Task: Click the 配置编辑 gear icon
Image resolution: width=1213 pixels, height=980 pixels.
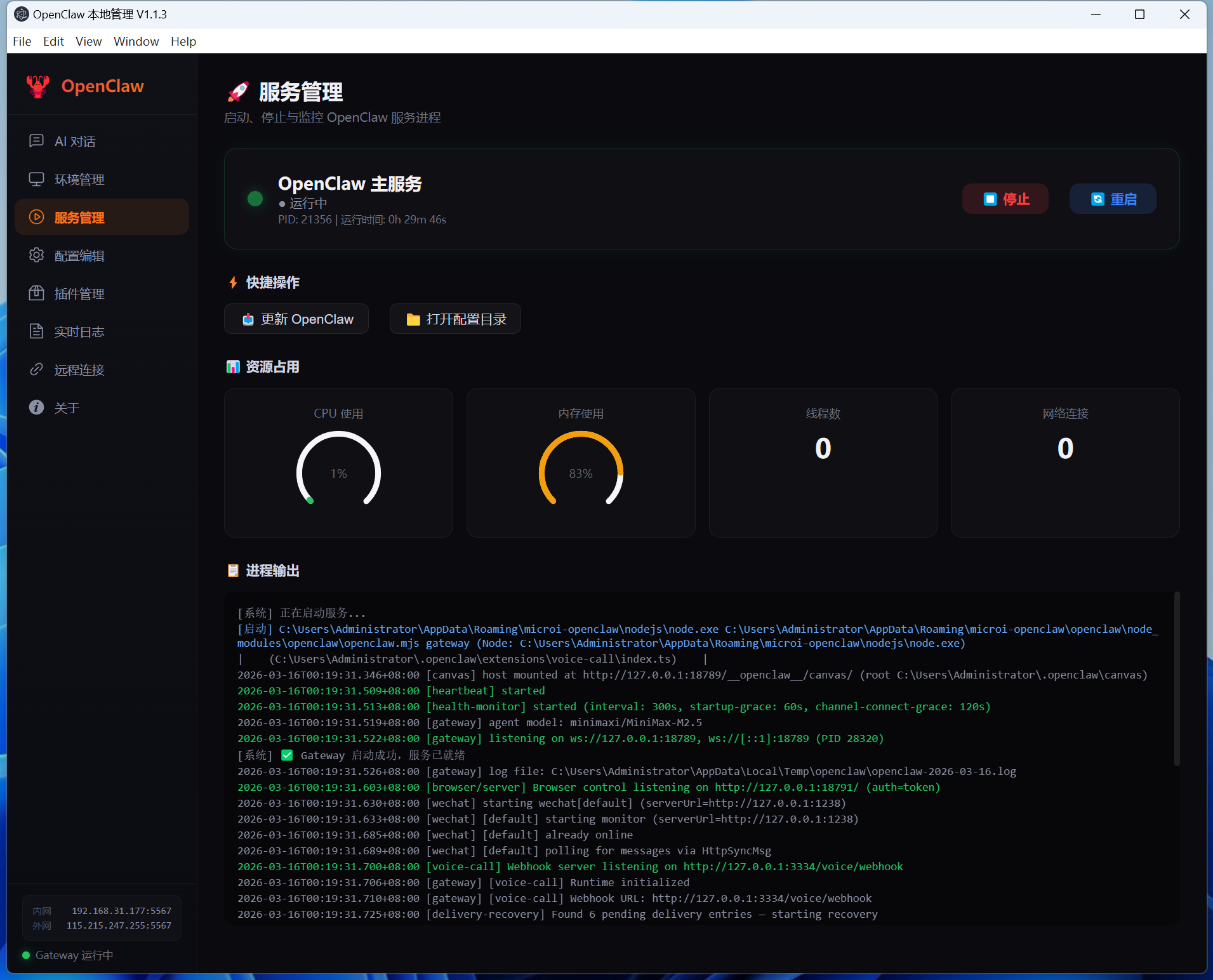Action: point(36,255)
